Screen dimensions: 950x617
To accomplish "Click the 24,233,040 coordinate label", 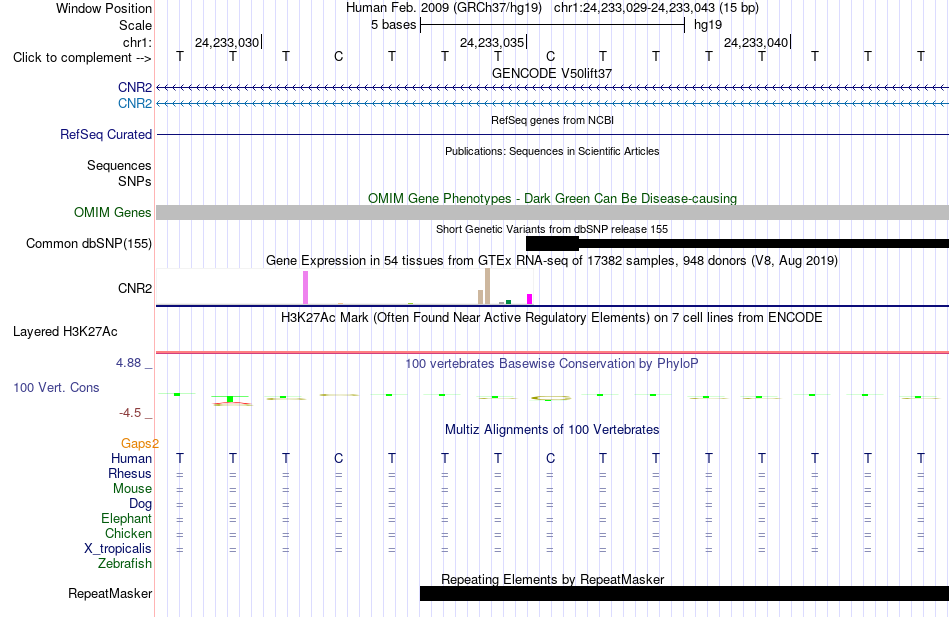I will tap(756, 42).
